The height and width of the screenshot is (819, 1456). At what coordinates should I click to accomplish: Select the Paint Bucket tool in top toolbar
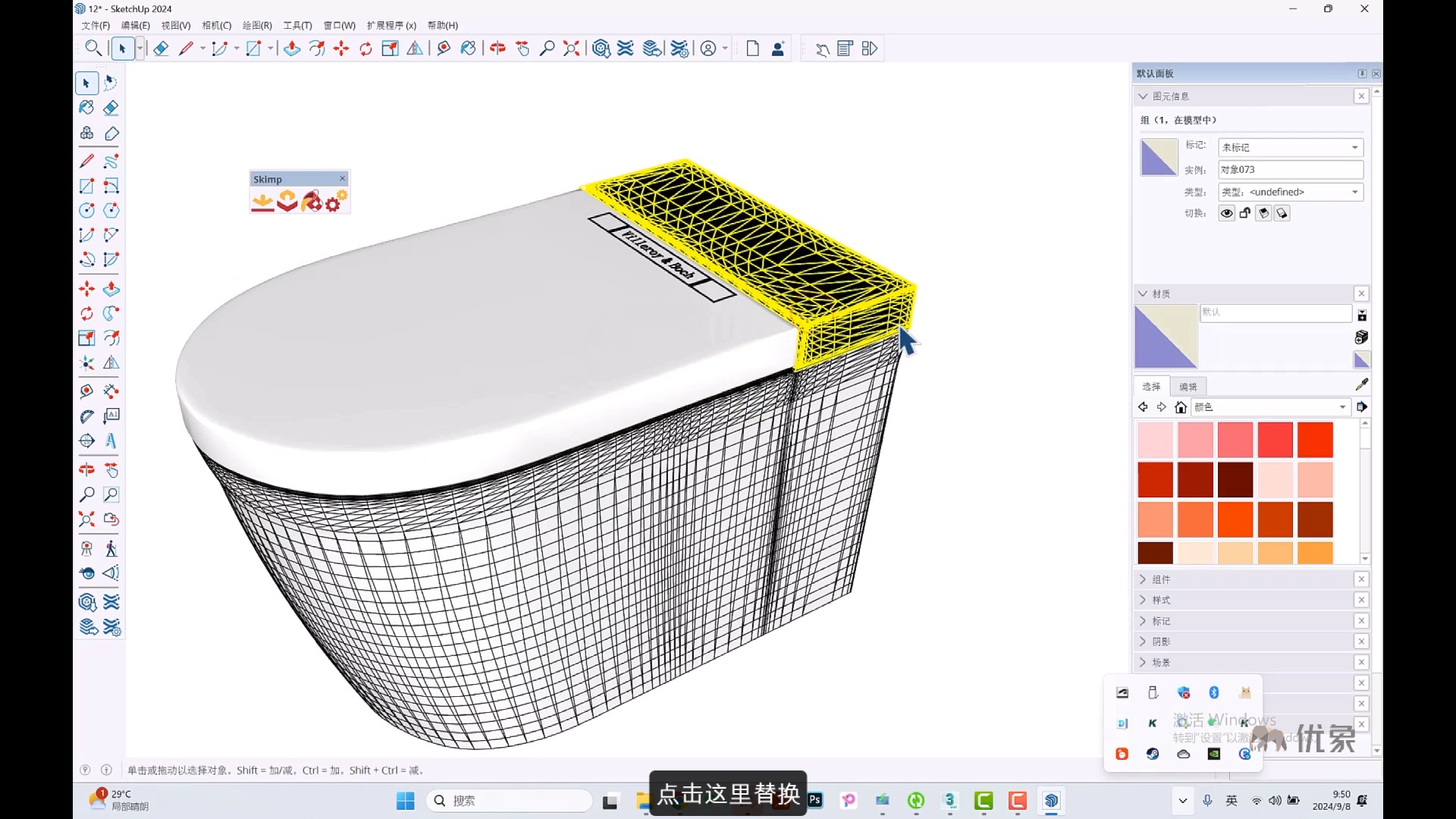tap(468, 49)
